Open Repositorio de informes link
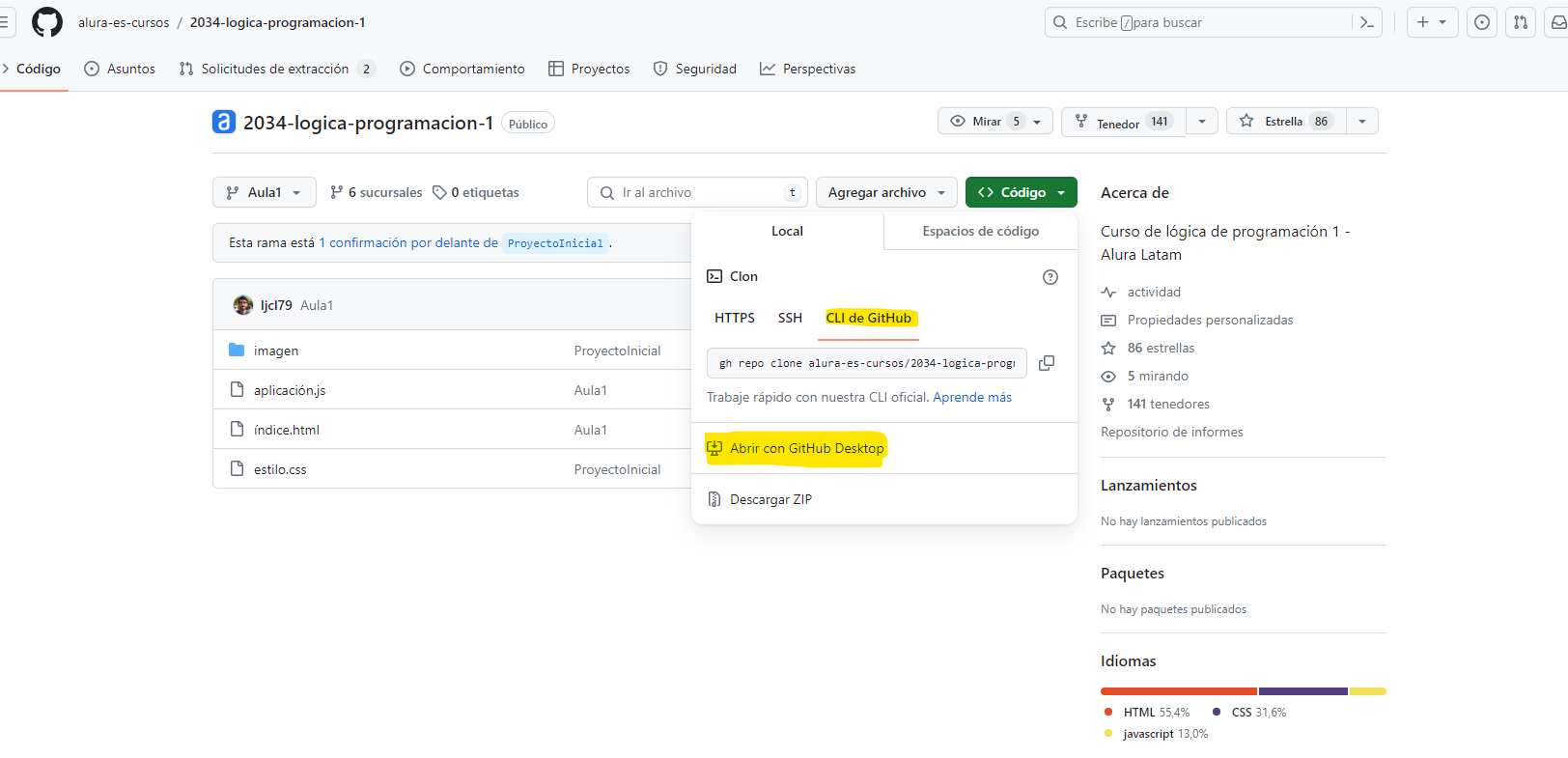 (1172, 432)
